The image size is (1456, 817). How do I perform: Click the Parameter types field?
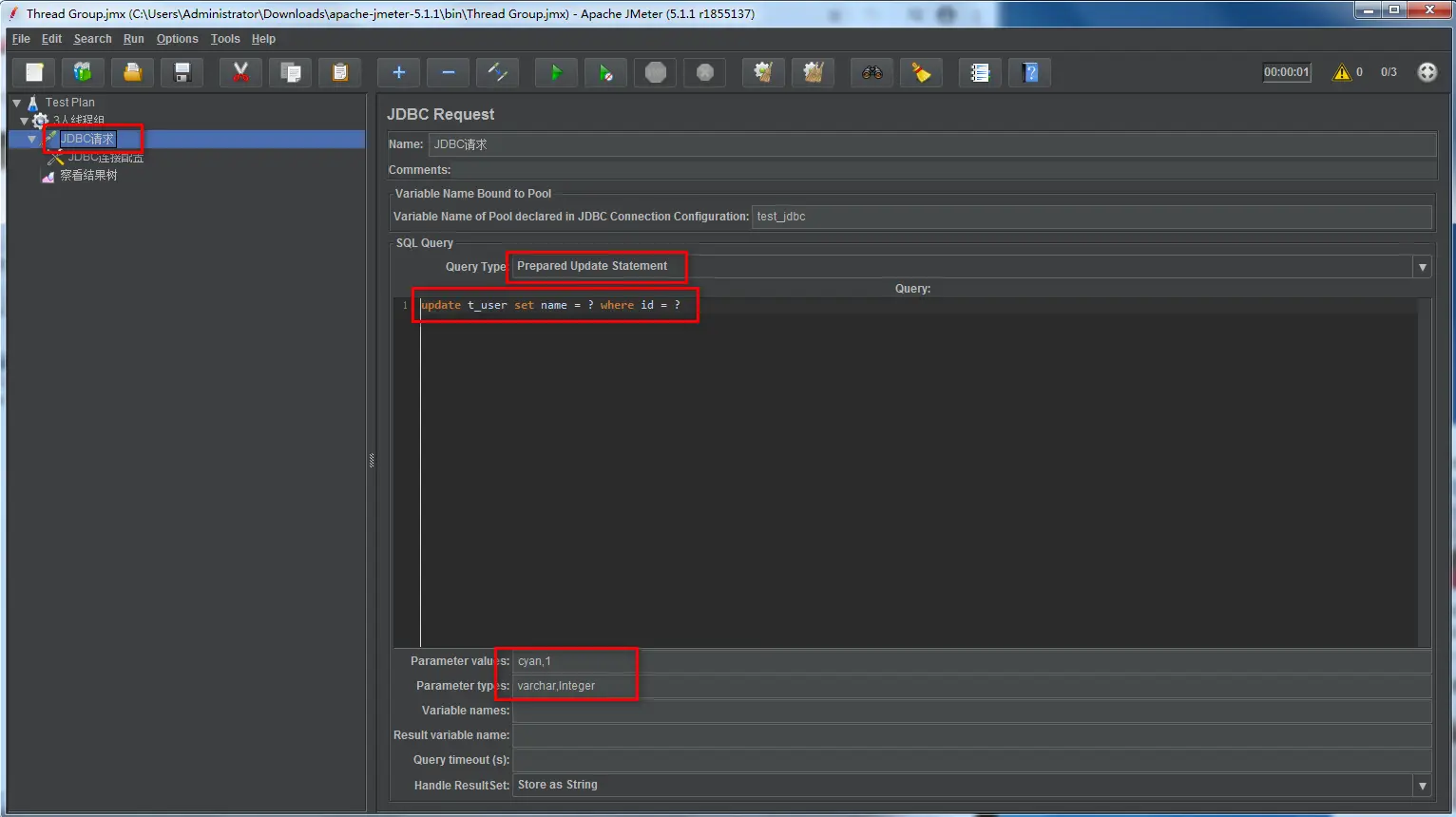[971, 686]
